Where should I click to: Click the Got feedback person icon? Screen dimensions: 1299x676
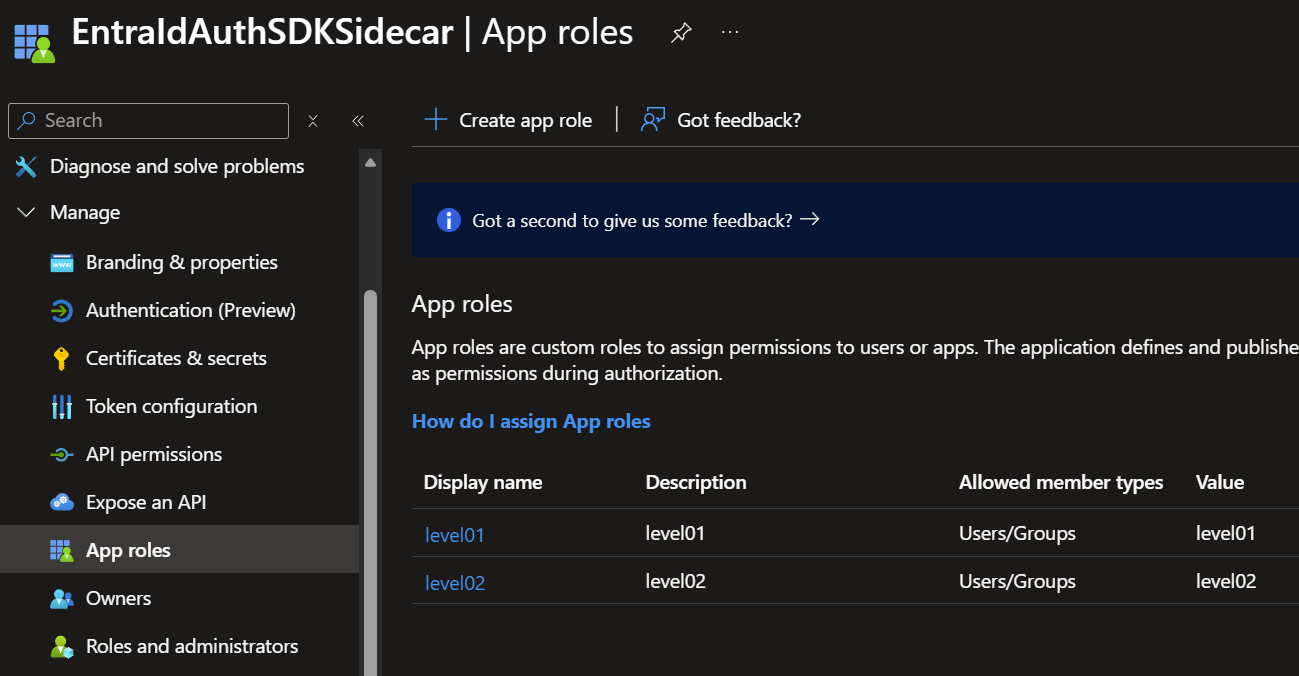[653, 120]
